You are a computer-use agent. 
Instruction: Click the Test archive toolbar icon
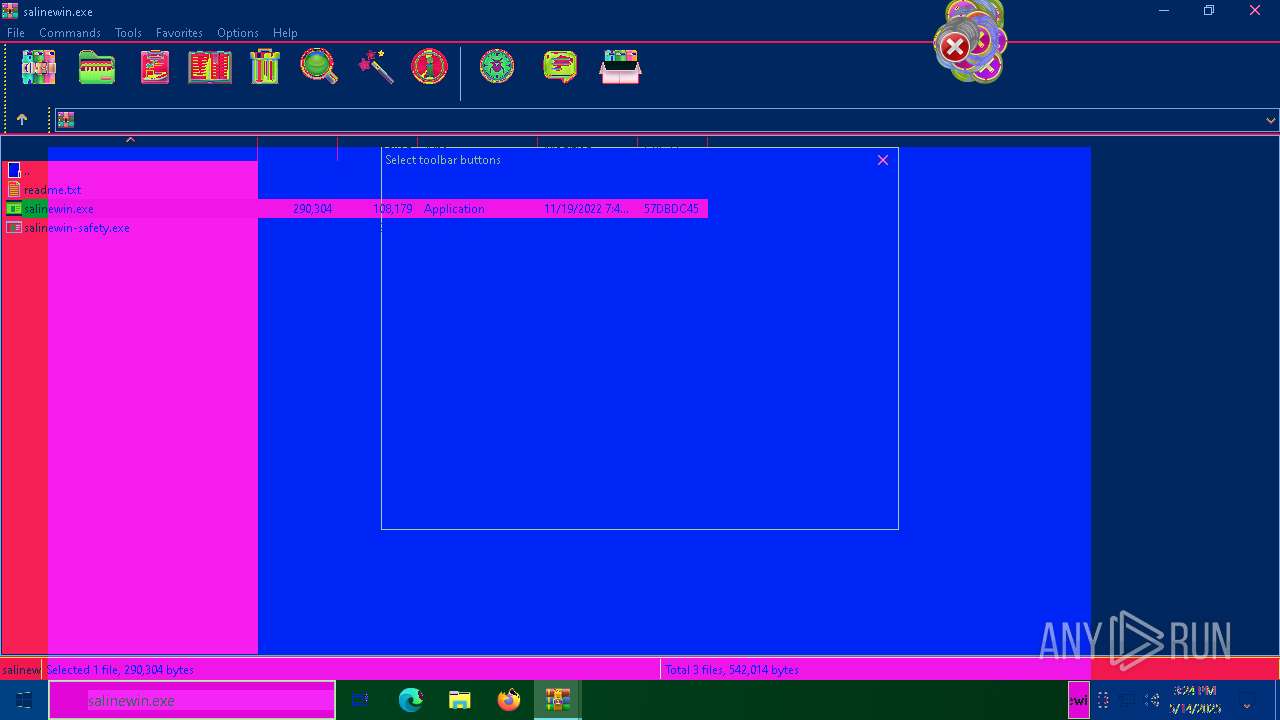[154, 68]
